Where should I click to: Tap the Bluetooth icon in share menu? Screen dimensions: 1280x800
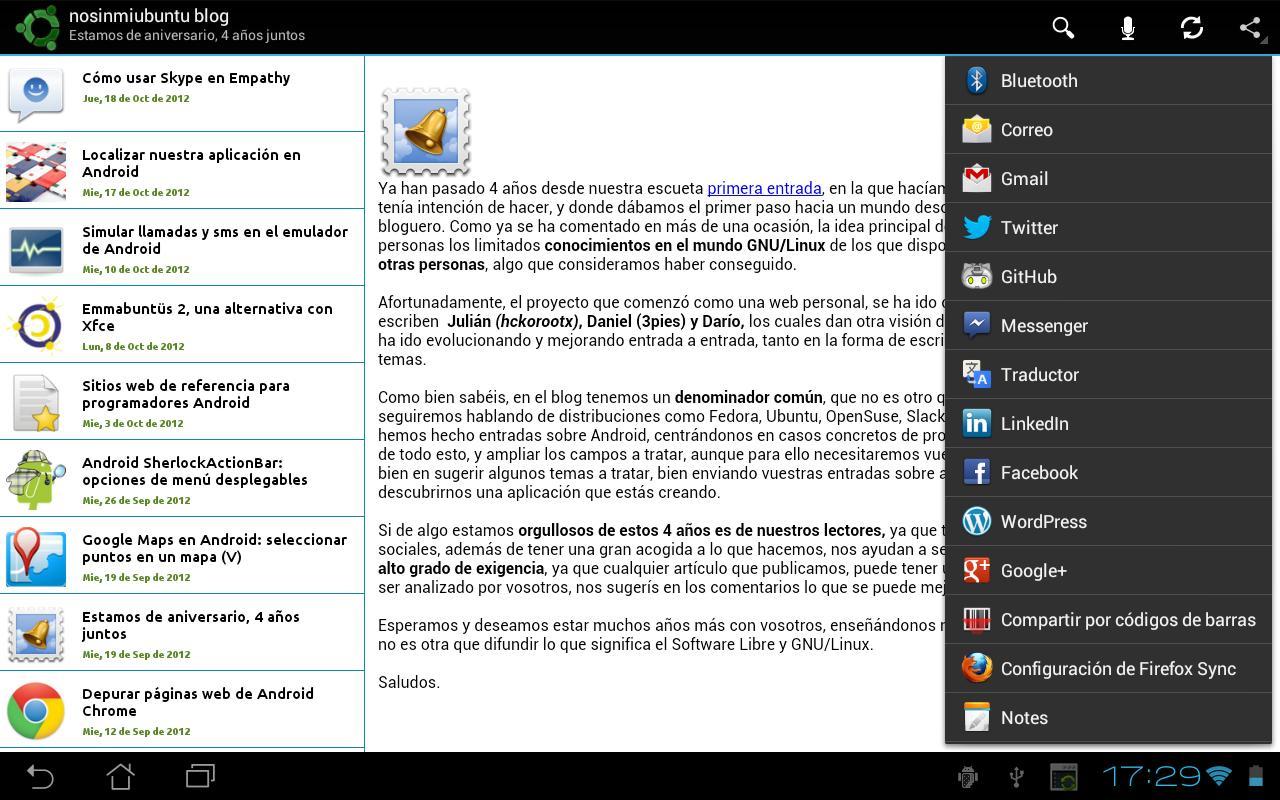(x=976, y=80)
